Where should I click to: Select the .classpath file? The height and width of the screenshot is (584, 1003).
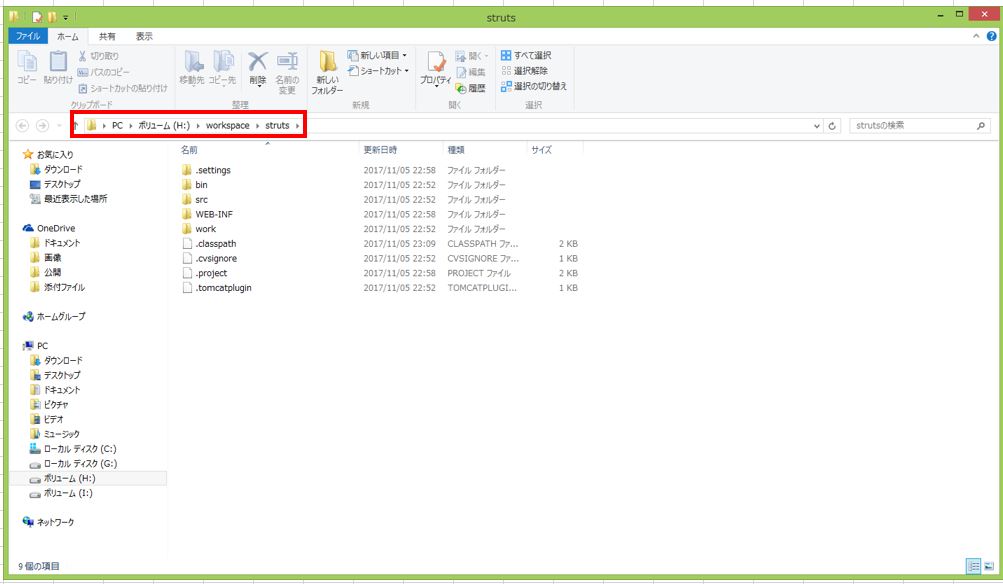(x=216, y=244)
